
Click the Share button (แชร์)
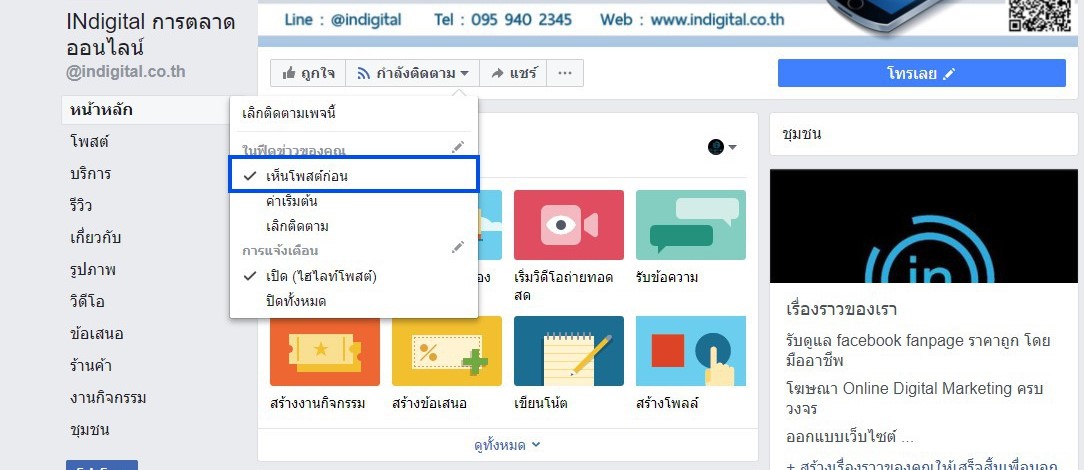tap(513, 73)
